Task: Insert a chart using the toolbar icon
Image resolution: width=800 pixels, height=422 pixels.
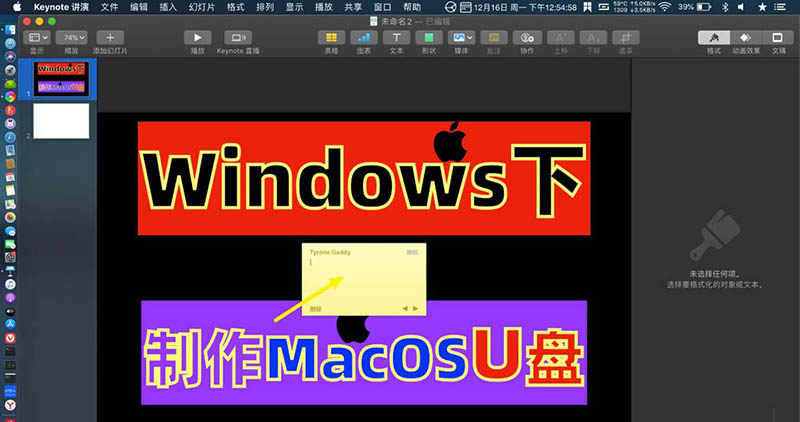Action: 363,37
